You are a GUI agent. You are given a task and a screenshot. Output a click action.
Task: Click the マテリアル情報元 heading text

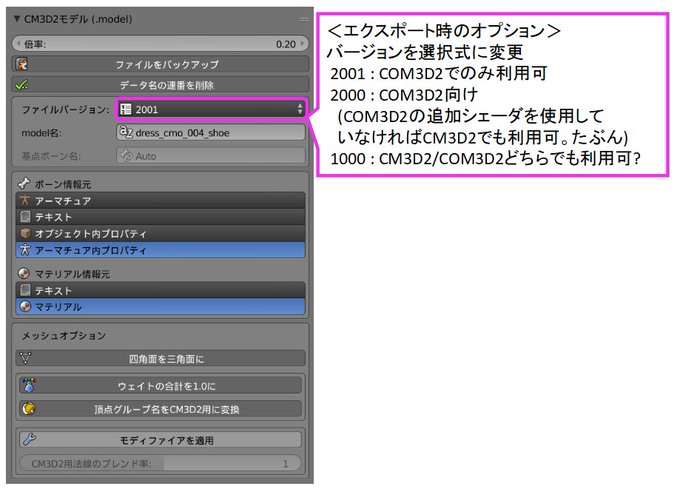[x=72, y=274]
